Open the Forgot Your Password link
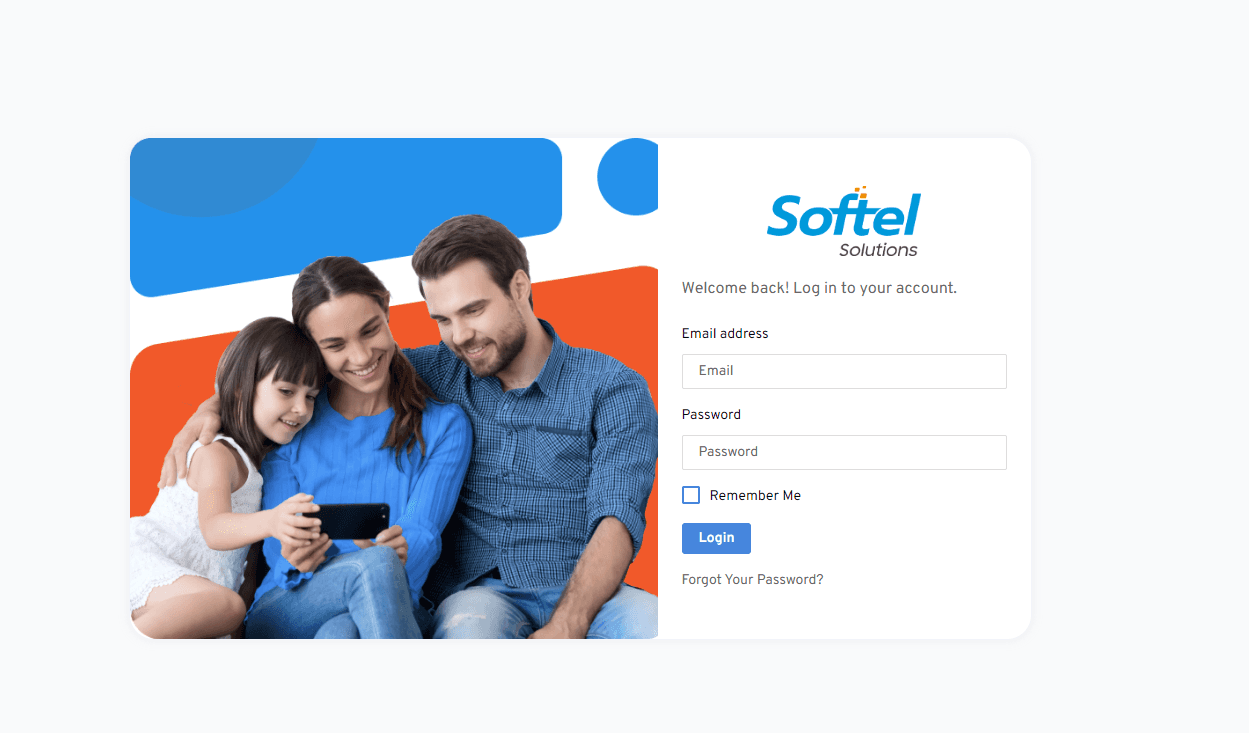Screen dimensions: 1249x733 [752, 579]
